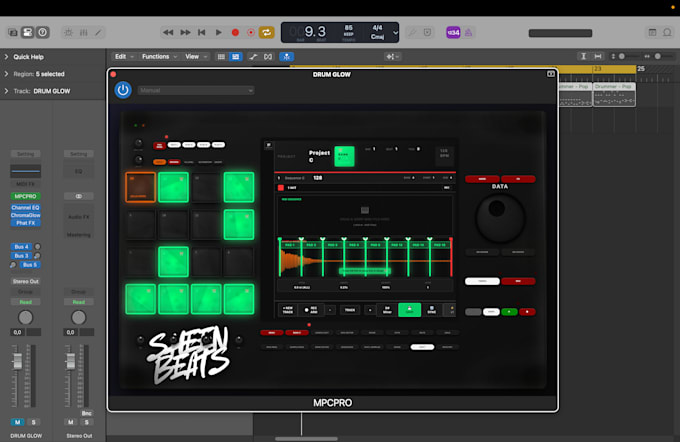The width and height of the screenshot is (680, 442).
Task: Open the Mixer button in MPC screen
Action: point(387,310)
